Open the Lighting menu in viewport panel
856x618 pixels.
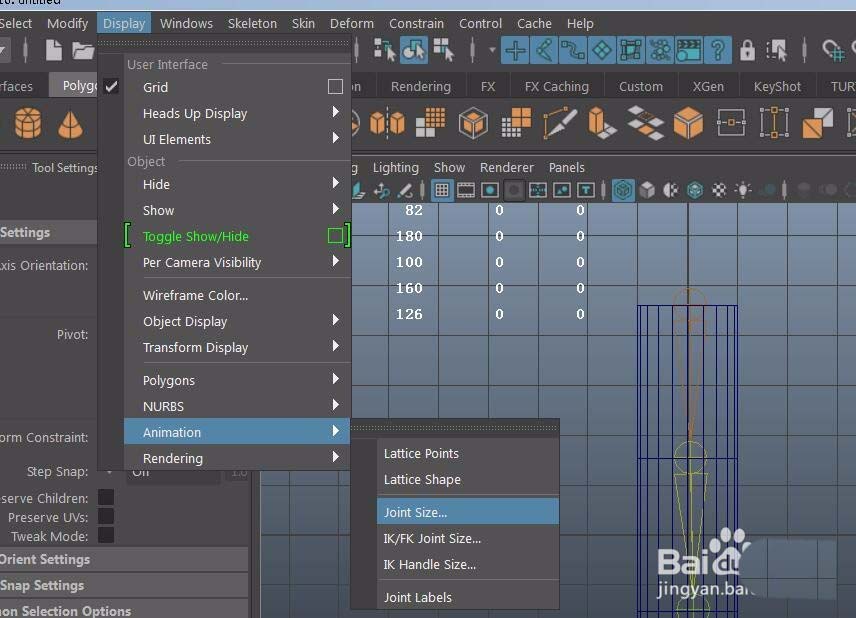(395, 167)
